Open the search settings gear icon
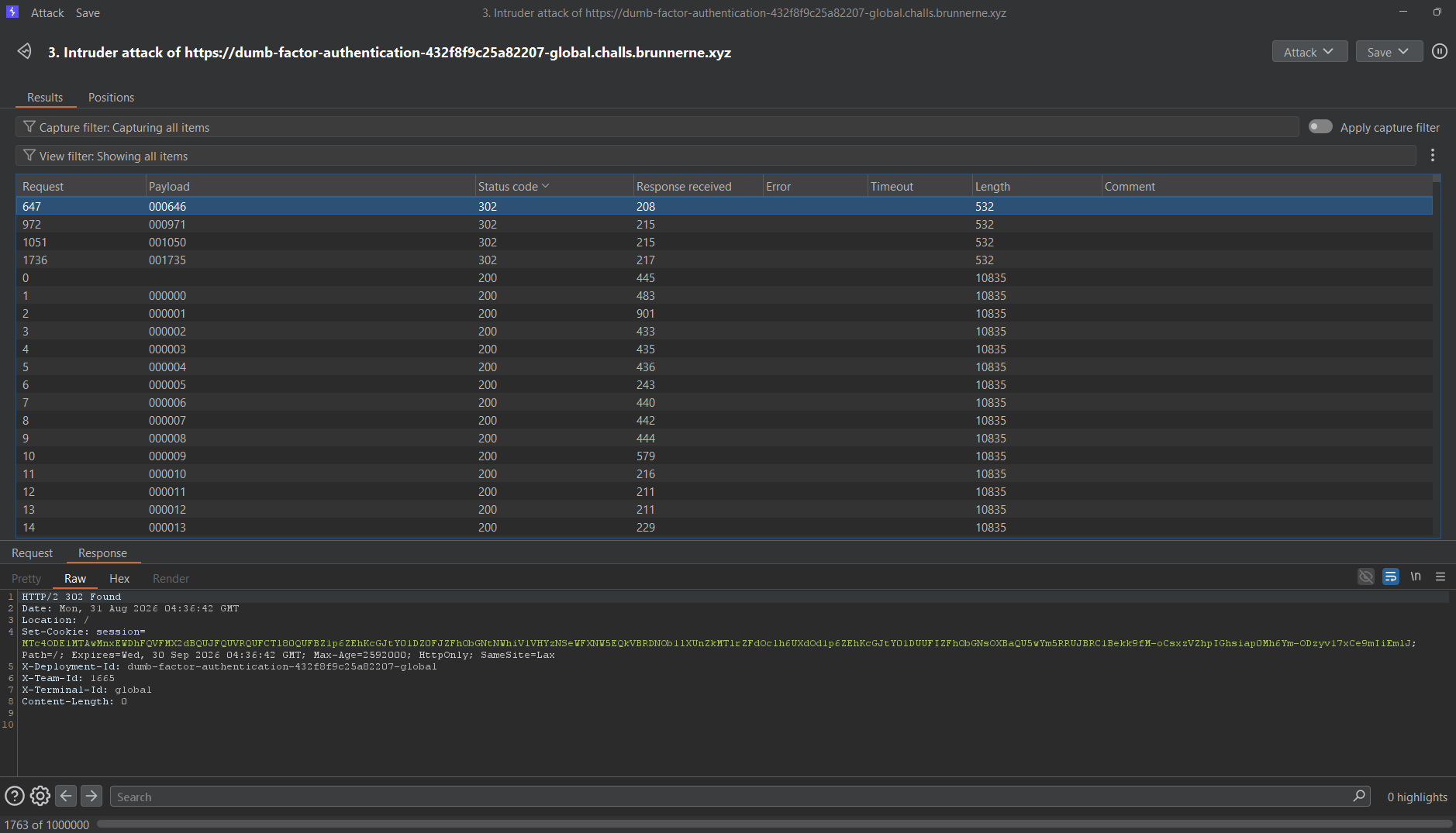Viewport: 1456px width, 833px height. point(40,796)
